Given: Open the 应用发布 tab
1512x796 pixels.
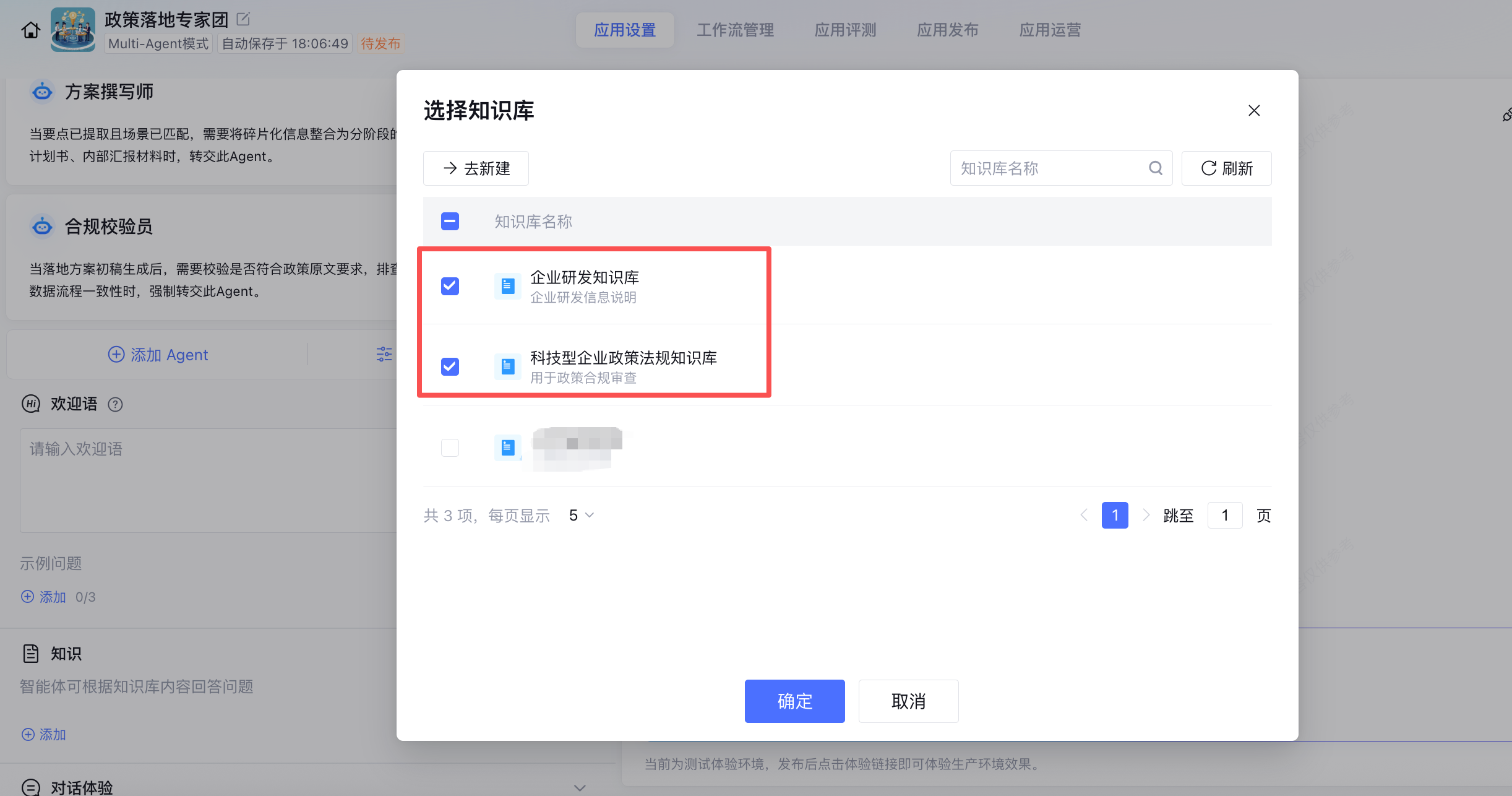Looking at the screenshot, I should (947, 30).
